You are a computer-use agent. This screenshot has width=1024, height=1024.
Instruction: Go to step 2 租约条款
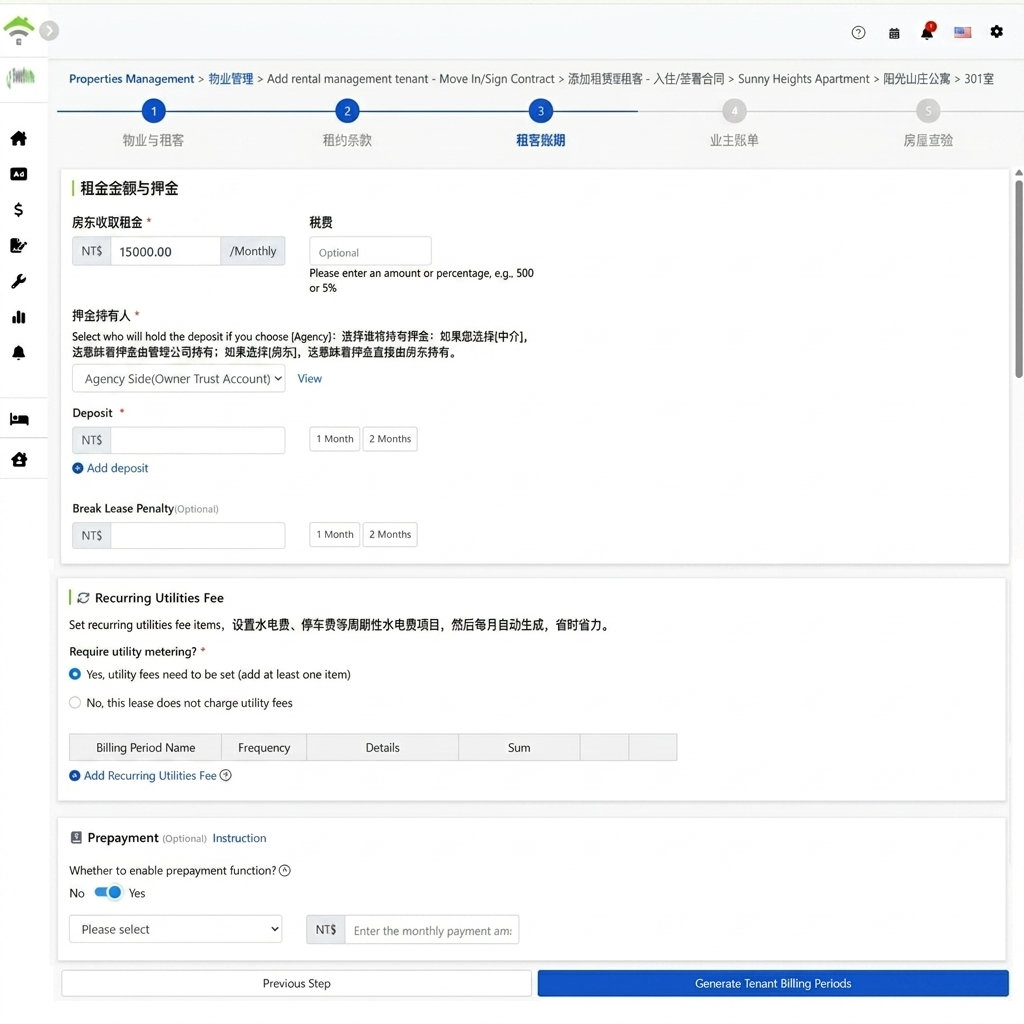tap(347, 111)
